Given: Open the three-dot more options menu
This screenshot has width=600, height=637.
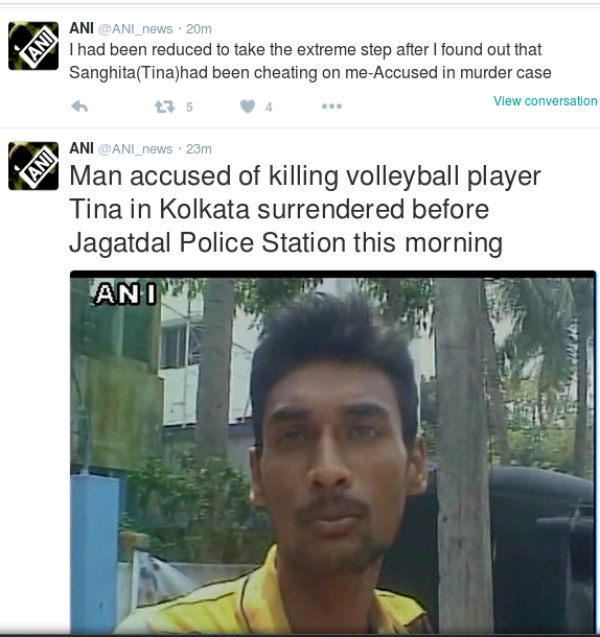Looking at the screenshot, I should 332,106.
